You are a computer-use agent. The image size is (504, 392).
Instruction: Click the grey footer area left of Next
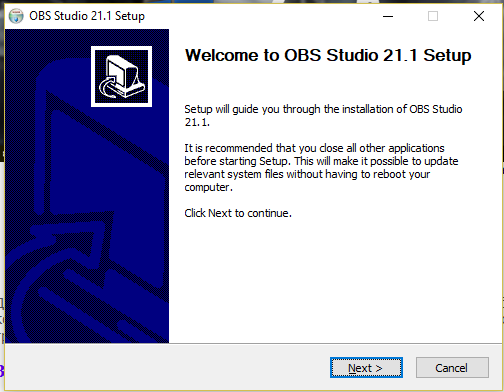167,368
